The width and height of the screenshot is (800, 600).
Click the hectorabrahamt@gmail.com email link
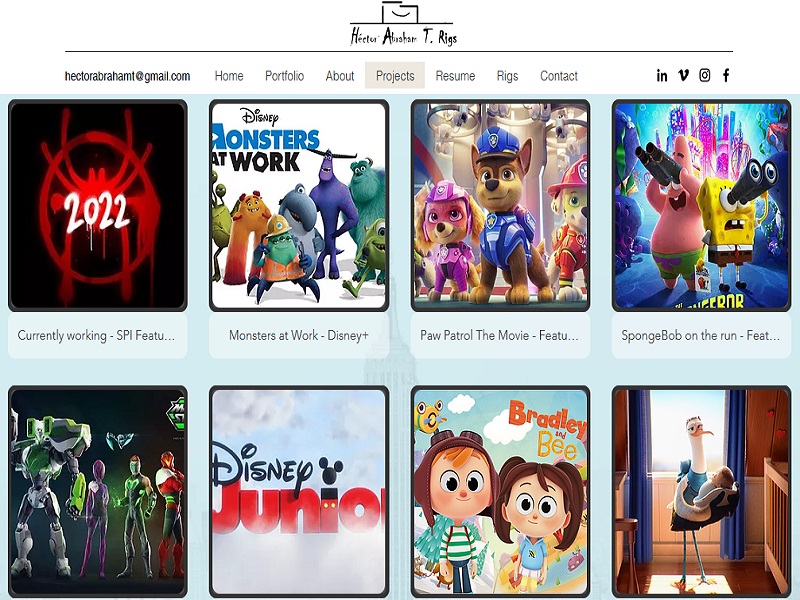(127, 76)
